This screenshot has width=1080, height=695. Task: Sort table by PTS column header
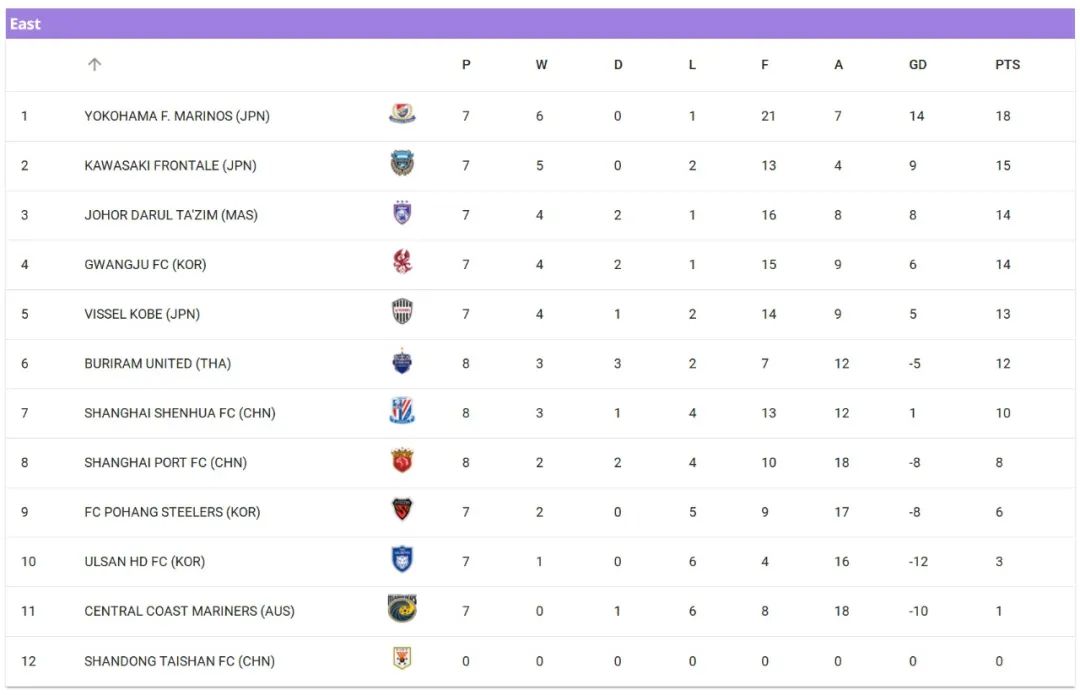tap(1007, 64)
